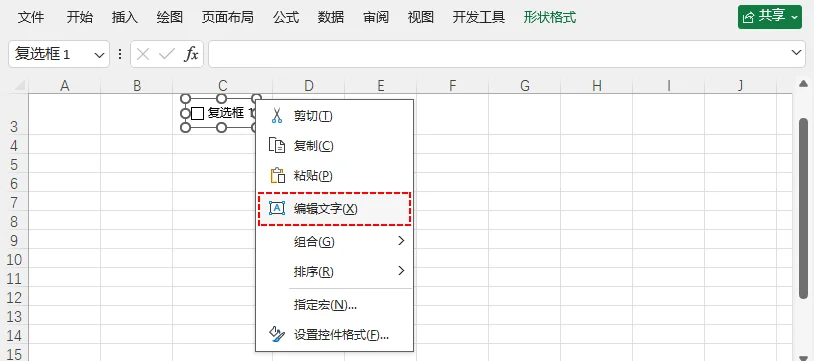Expand the formula bar with chevron

click(796, 52)
